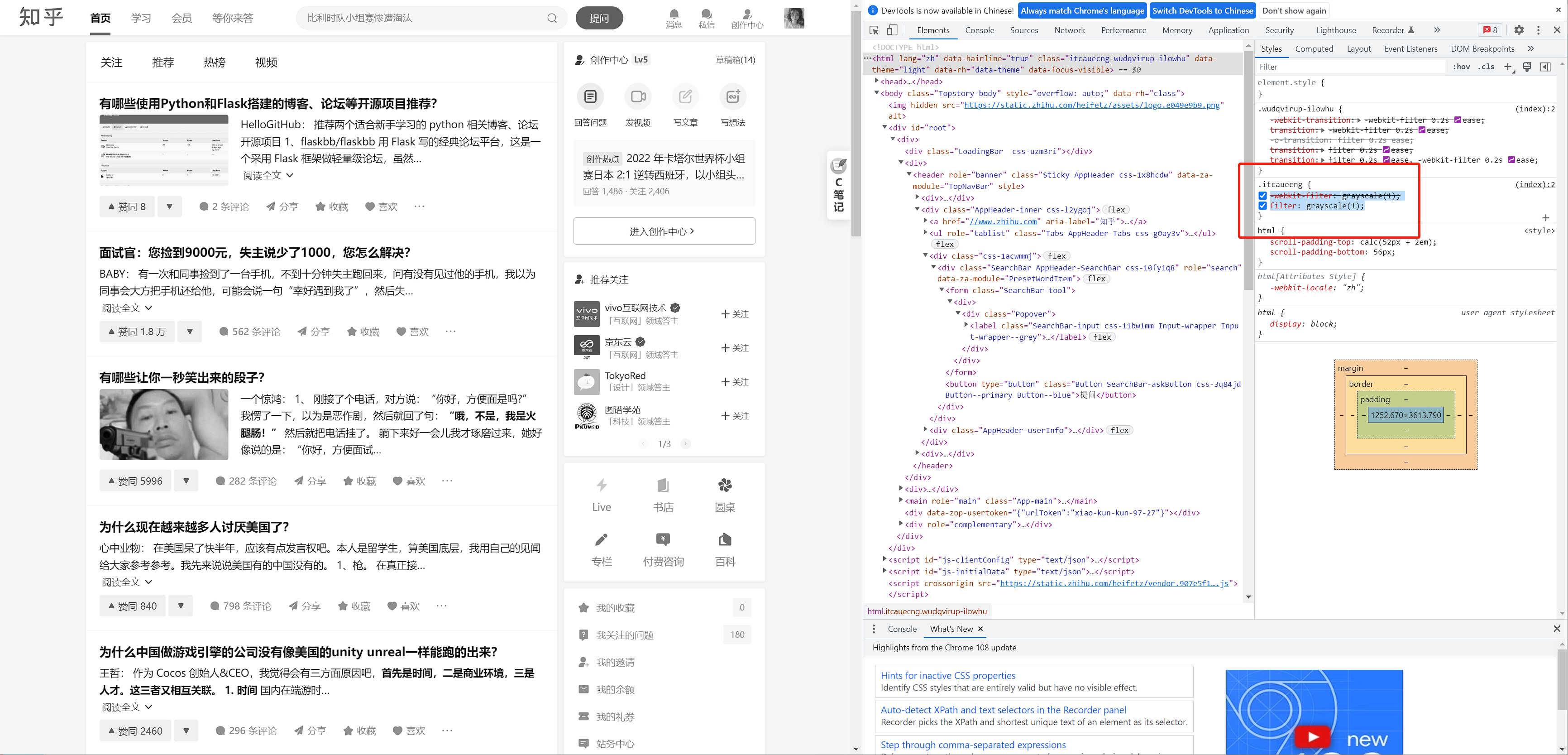The width and height of the screenshot is (1568, 755).
Task: Collapse the header role="banner" node
Action: [909, 175]
